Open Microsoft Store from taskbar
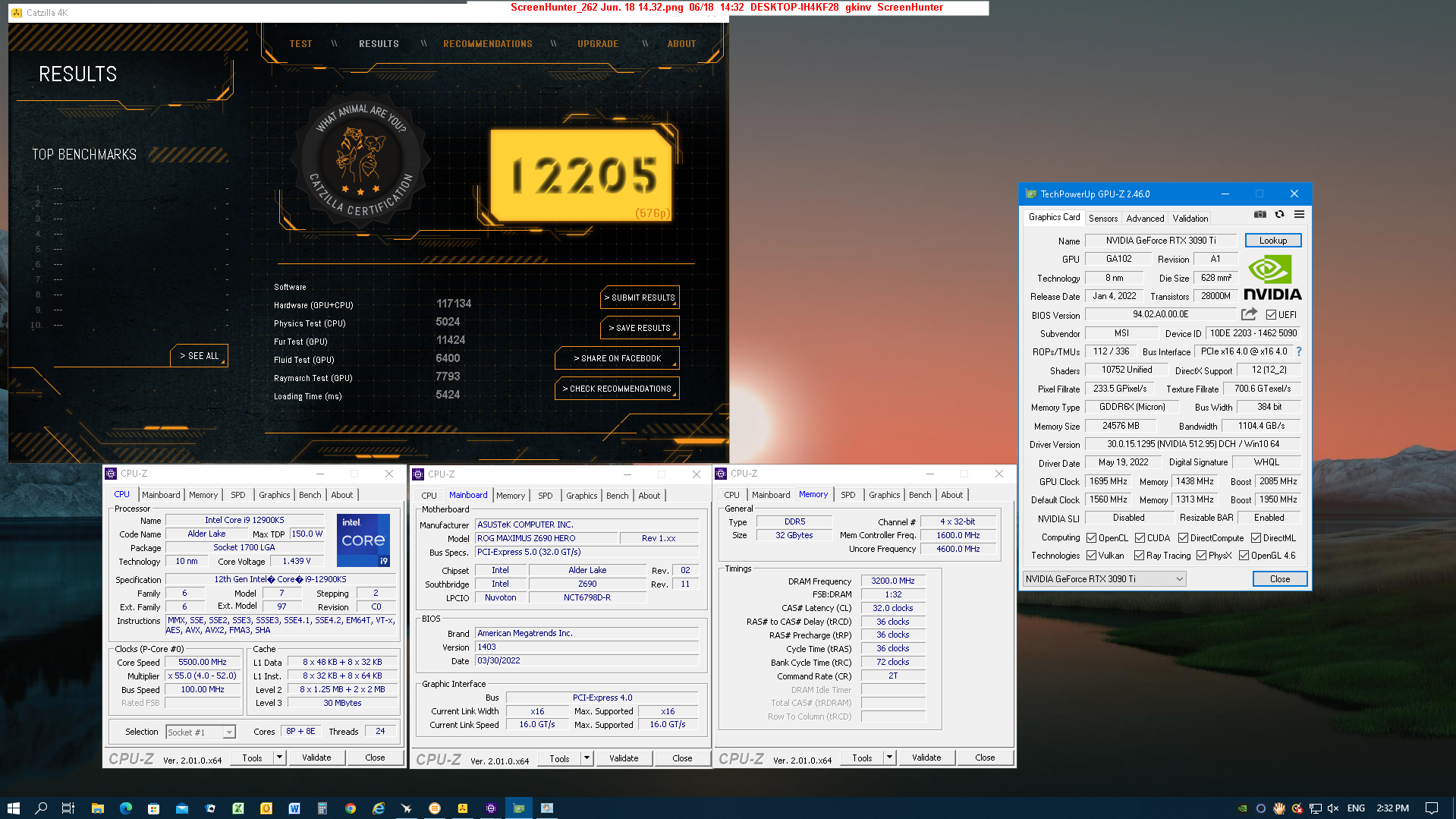 pos(153,808)
